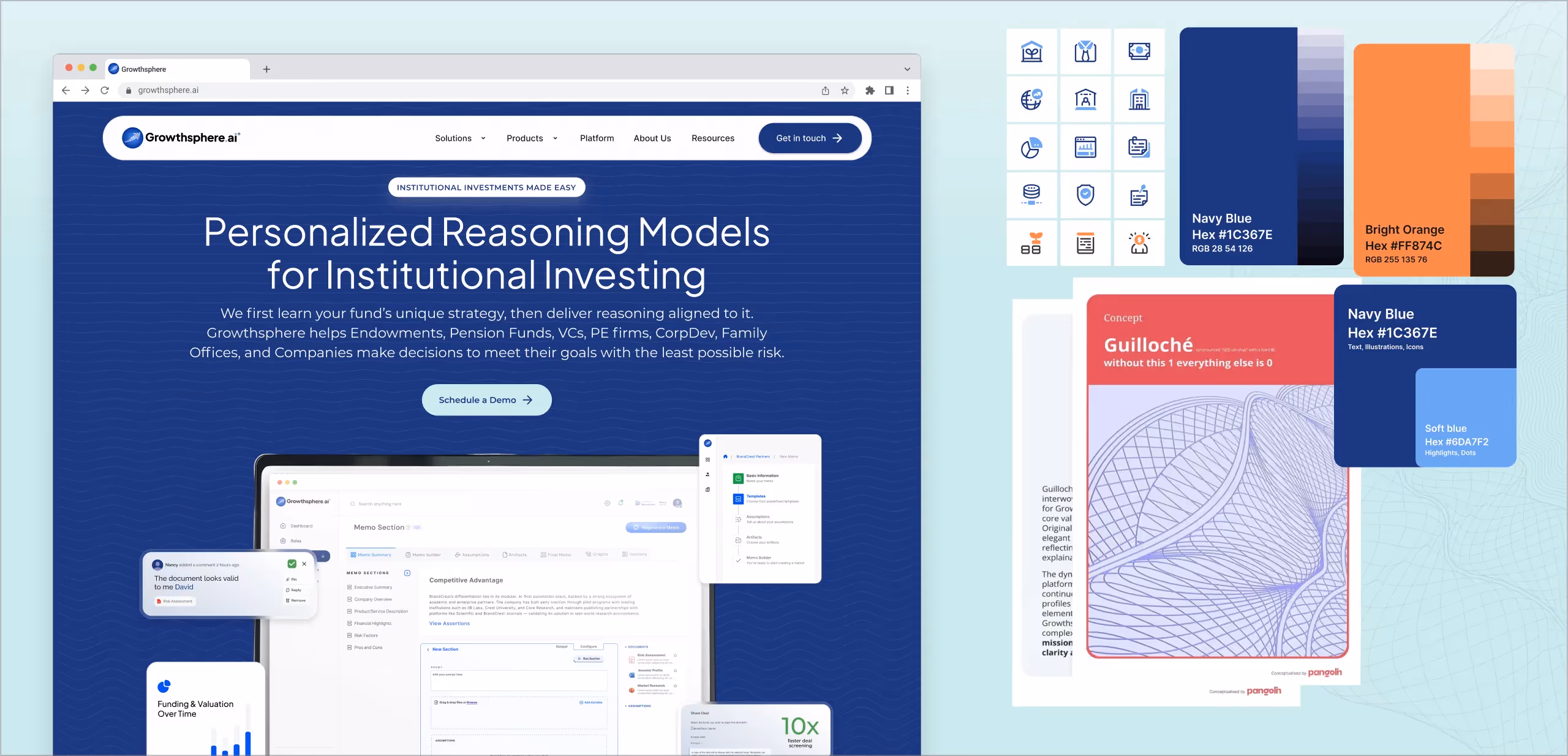Click the Schedule a Demo button
The height and width of the screenshot is (756, 1568).
486,400
